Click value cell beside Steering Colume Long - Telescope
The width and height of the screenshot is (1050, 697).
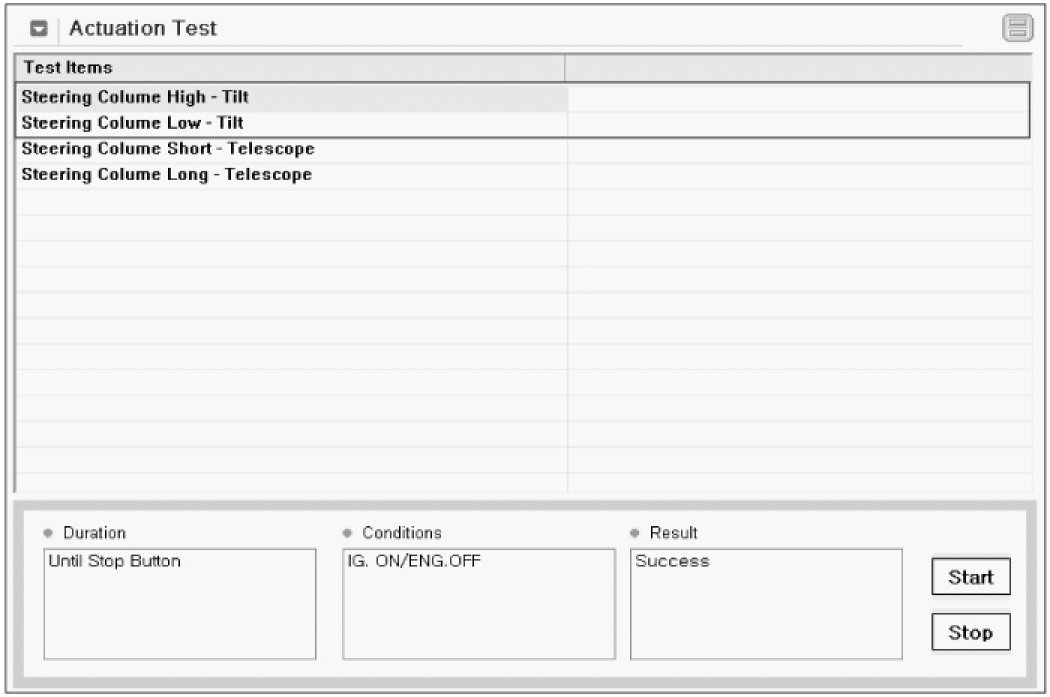coord(798,174)
